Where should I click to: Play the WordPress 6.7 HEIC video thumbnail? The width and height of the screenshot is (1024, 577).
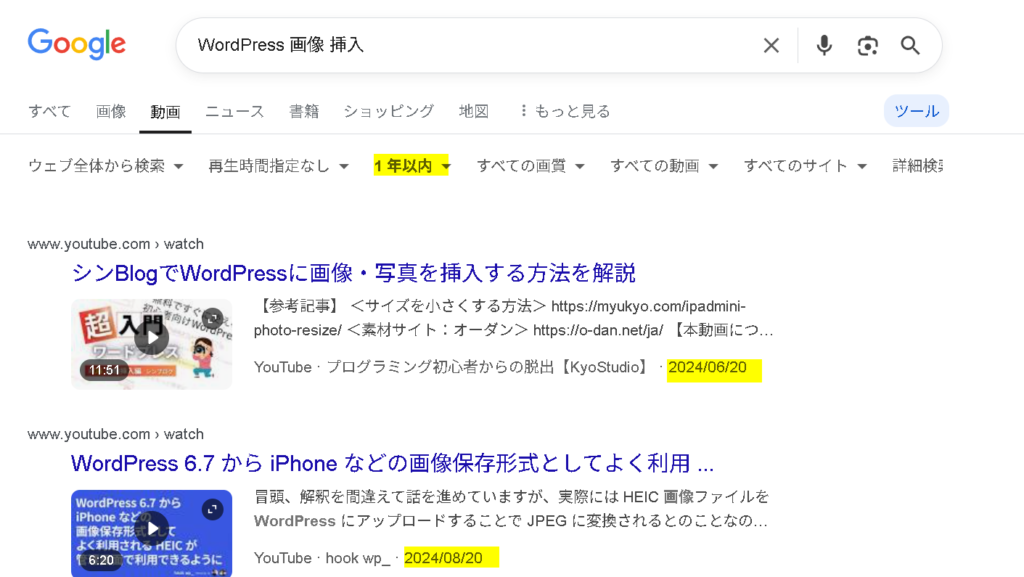tap(152, 533)
